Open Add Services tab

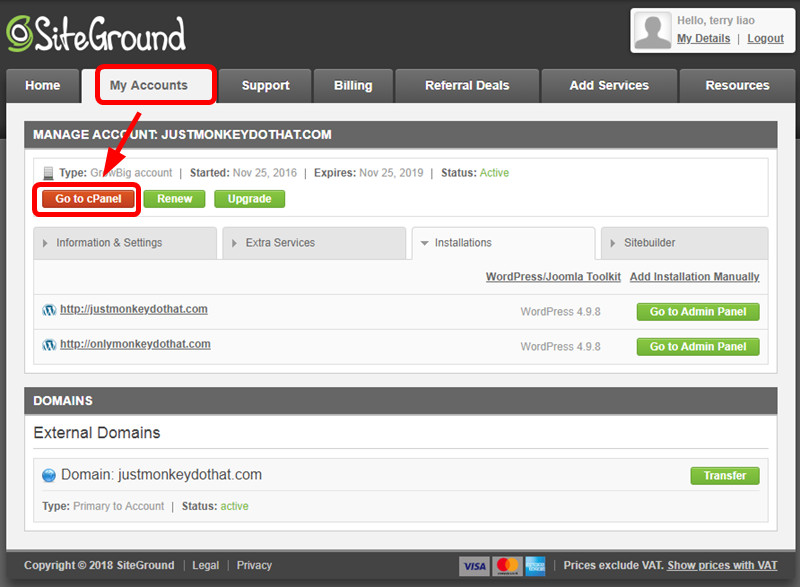[x=609, y=86]
